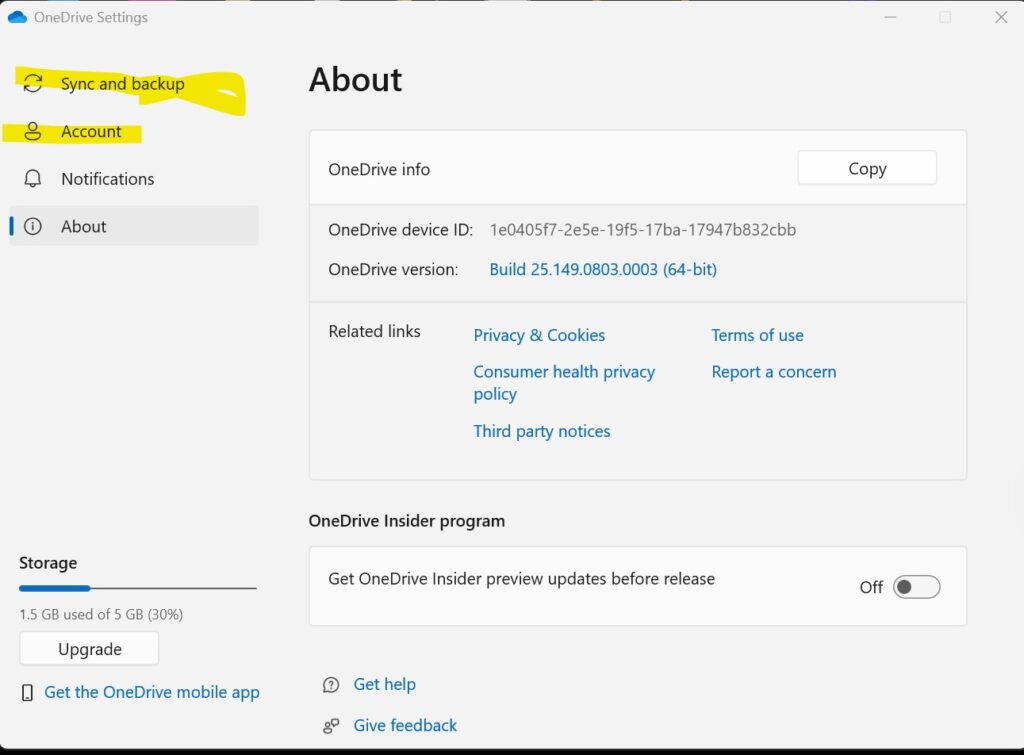This screenshot has width=1024, height=755.
Task: Click the OneDrive version label
Action: [393, 270]
